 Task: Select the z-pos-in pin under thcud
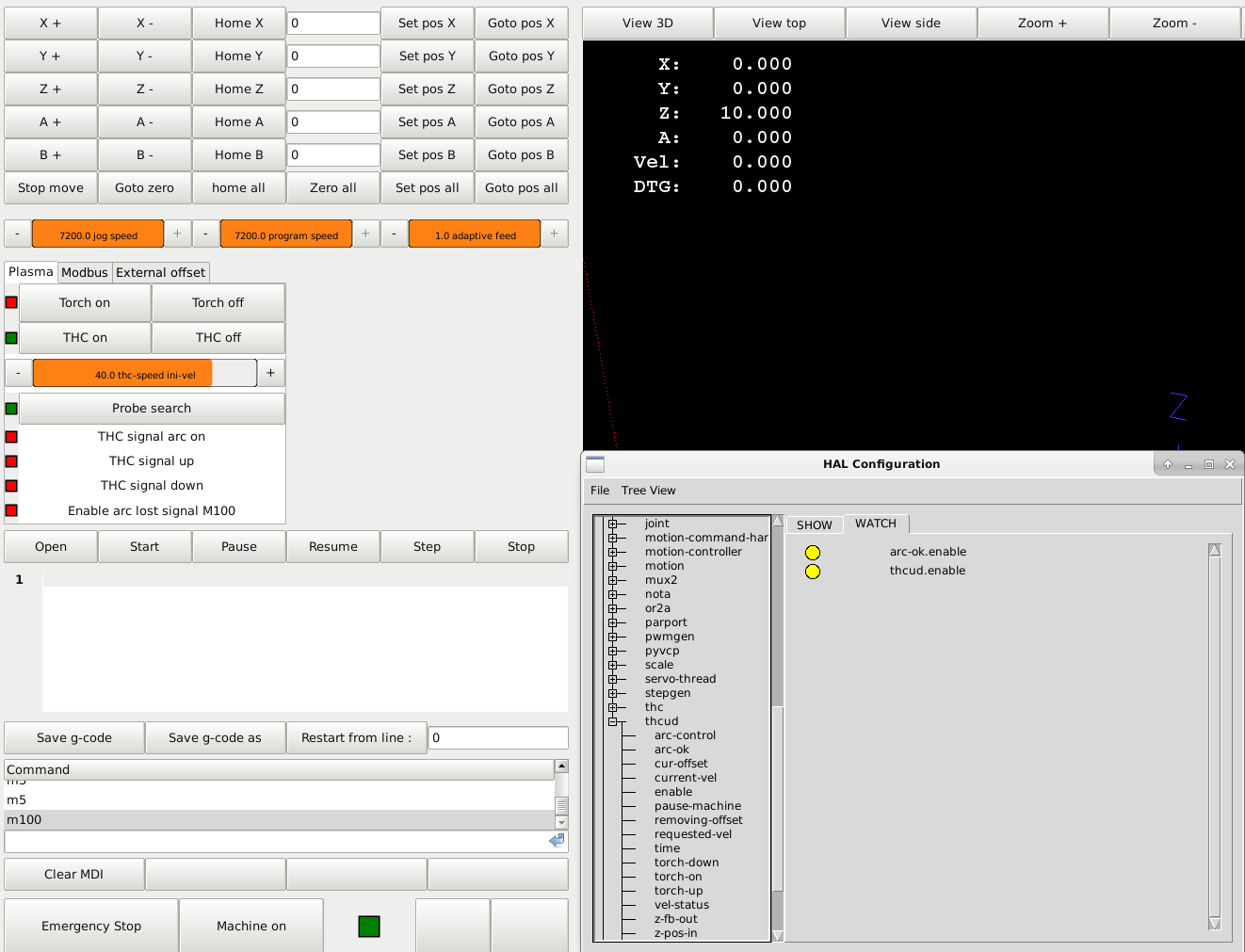coord(676,933)
